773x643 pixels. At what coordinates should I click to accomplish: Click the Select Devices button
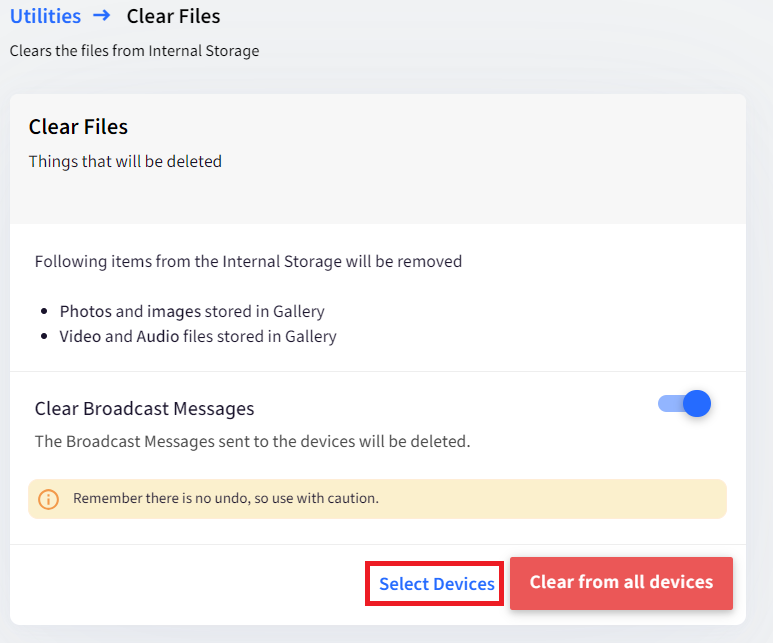[435, 584]
